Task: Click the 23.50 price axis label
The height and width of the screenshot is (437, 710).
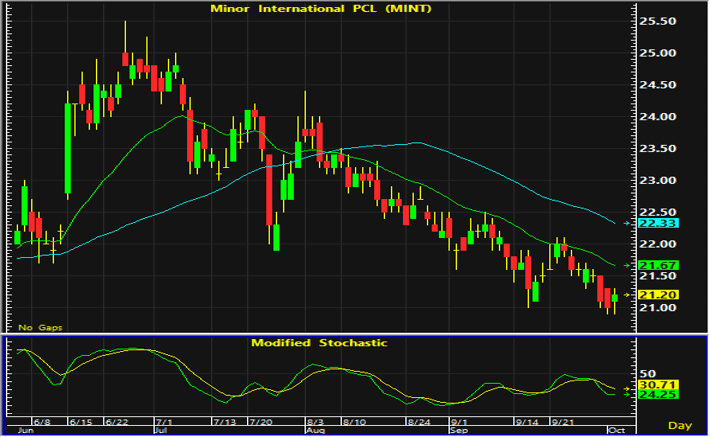Action: point(657,149)
